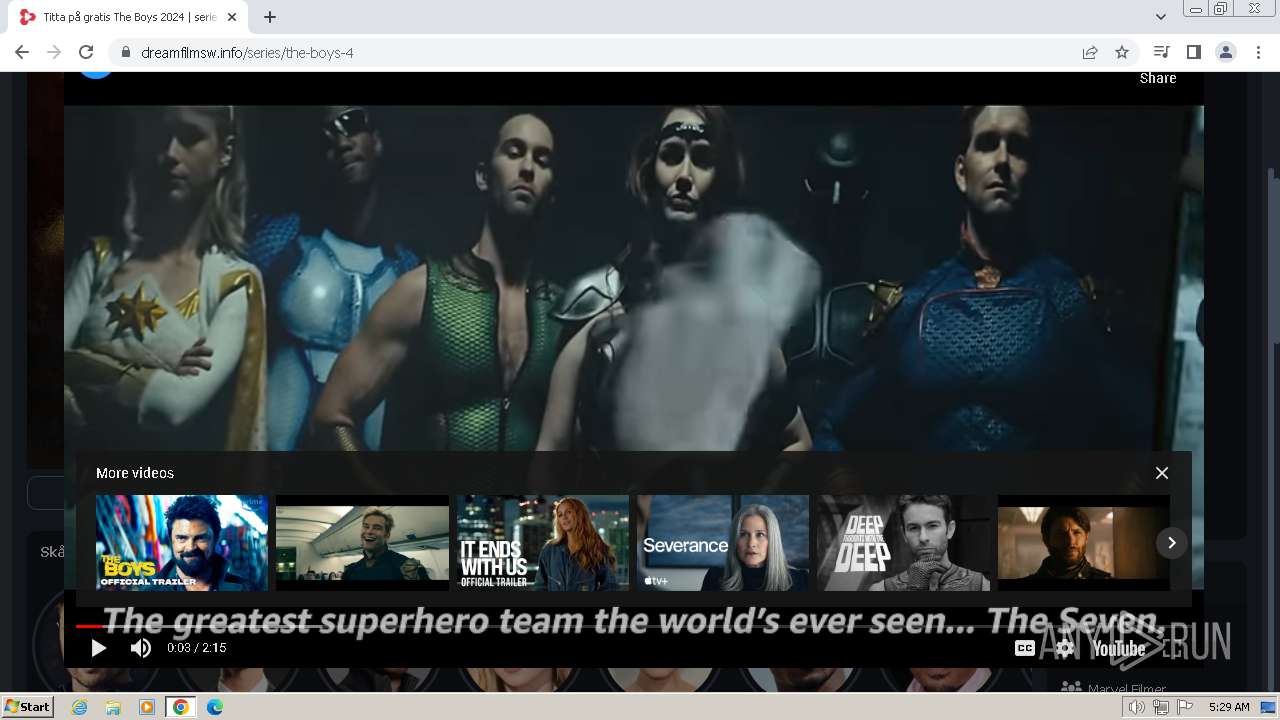Go back in browser history

tap(22, 52)
